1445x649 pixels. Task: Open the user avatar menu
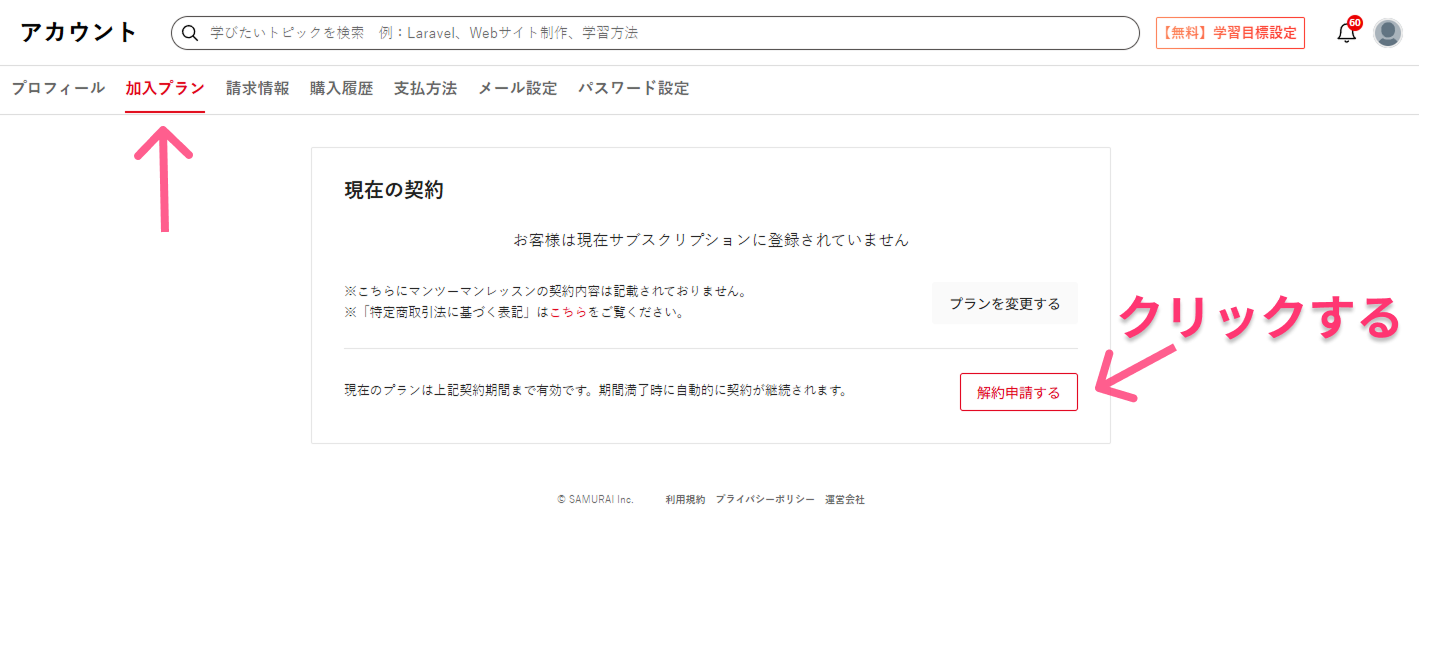tap(1387, 33)
